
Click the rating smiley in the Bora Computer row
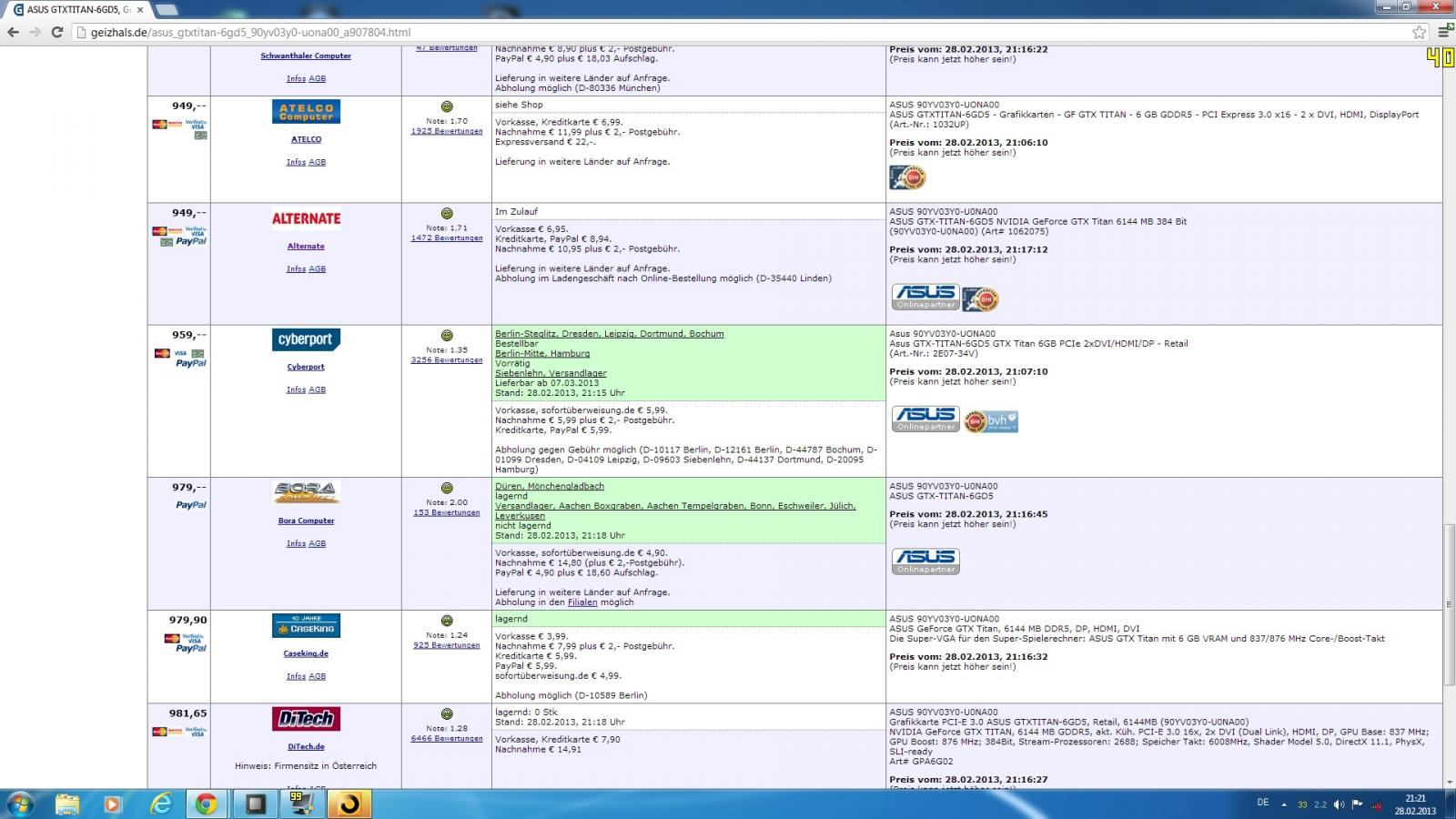point(447,488)
